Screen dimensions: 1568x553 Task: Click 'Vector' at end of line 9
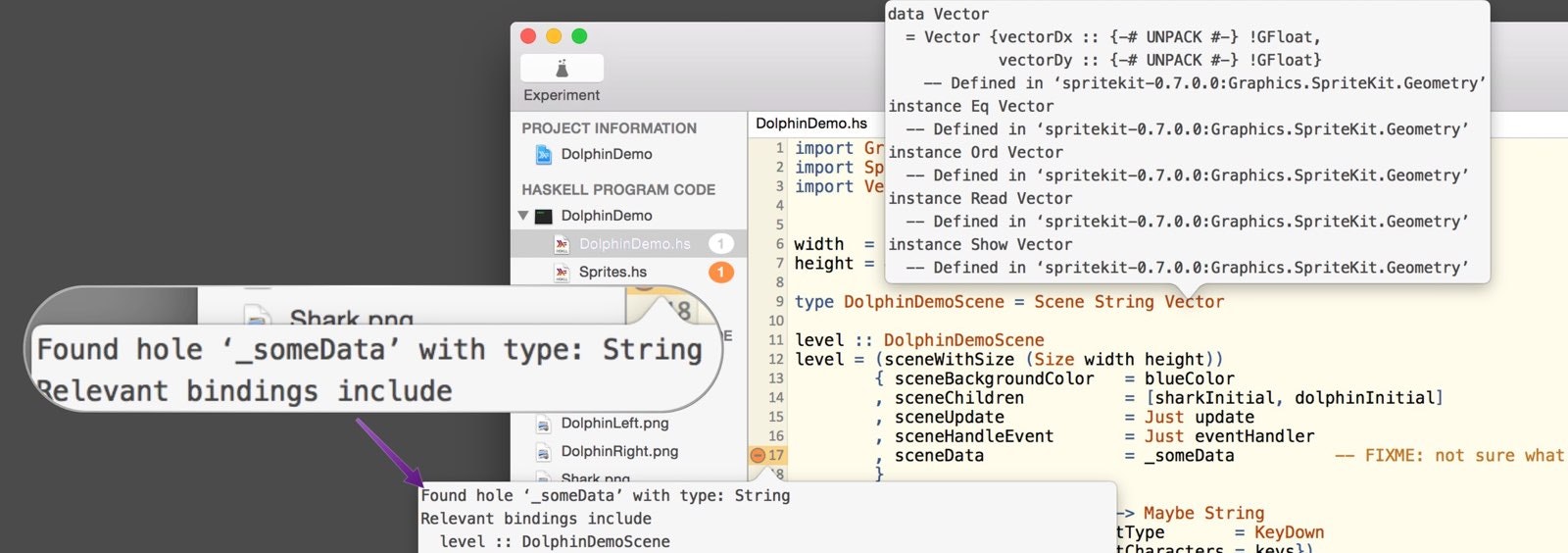coord(1194,302)
